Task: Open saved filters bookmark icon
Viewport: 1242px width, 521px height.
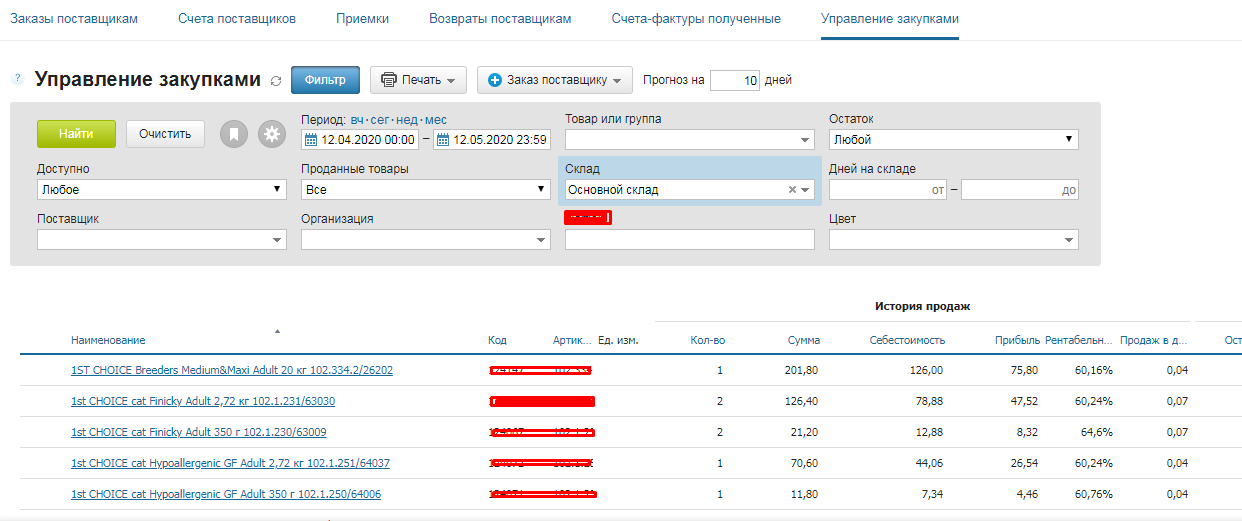Action: (234, 134)
